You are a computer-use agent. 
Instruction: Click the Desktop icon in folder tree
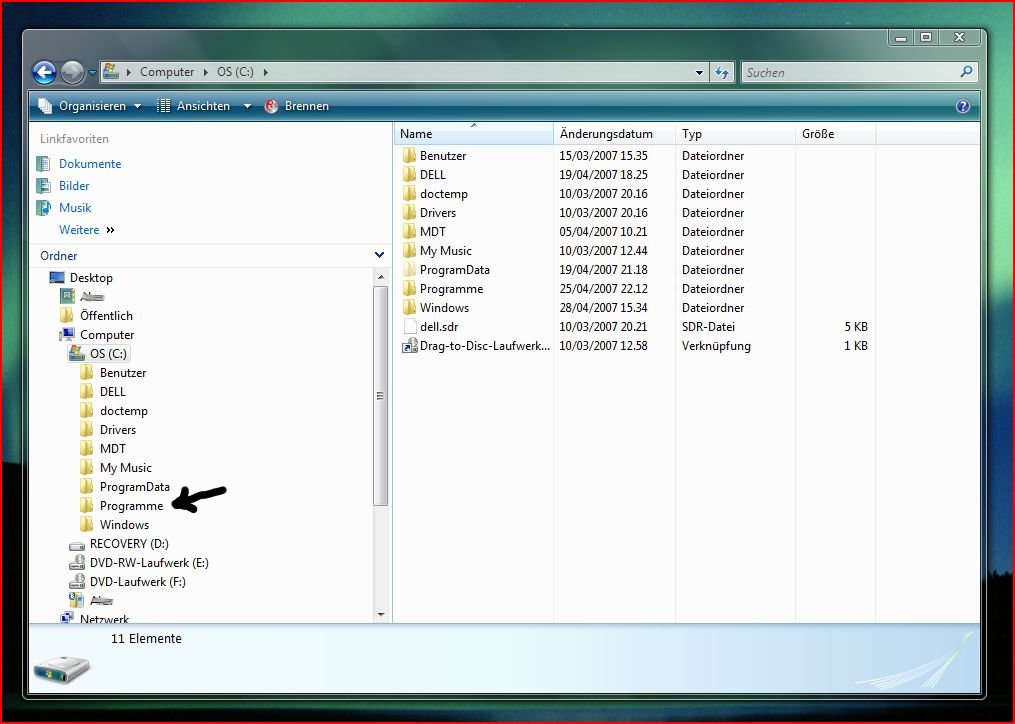pyautogui.click(x=57, y=278)
